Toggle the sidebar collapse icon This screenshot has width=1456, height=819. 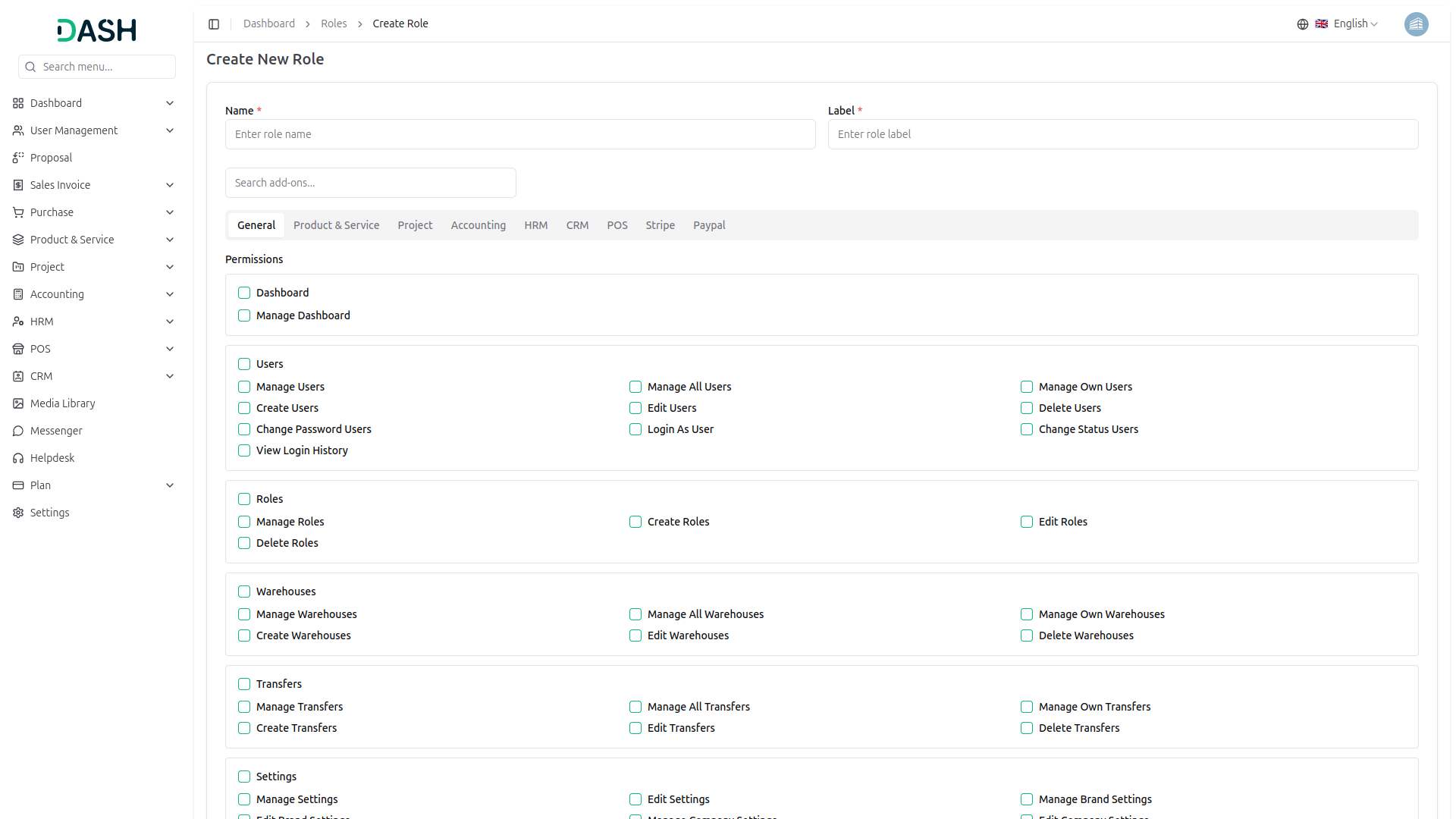(x=214, y=24)
